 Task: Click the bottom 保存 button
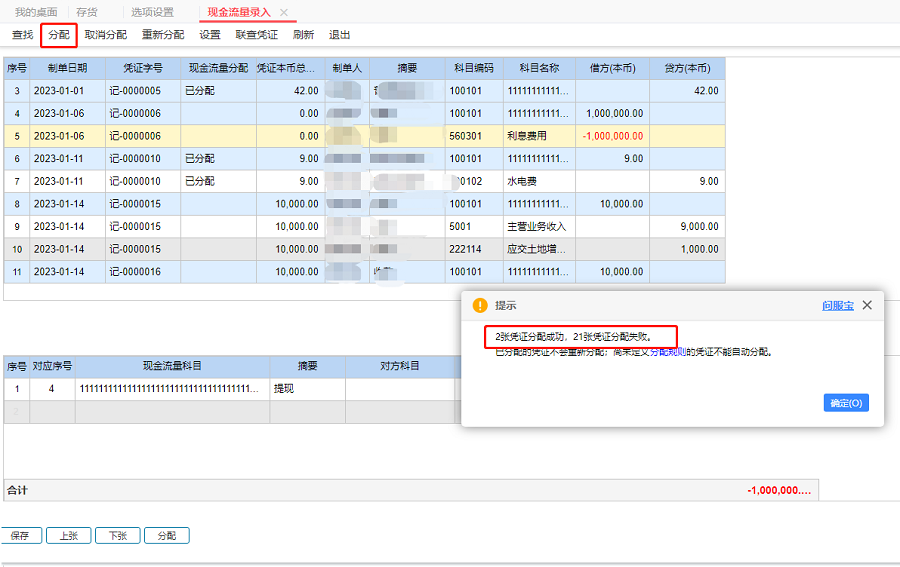click(20, 535)
